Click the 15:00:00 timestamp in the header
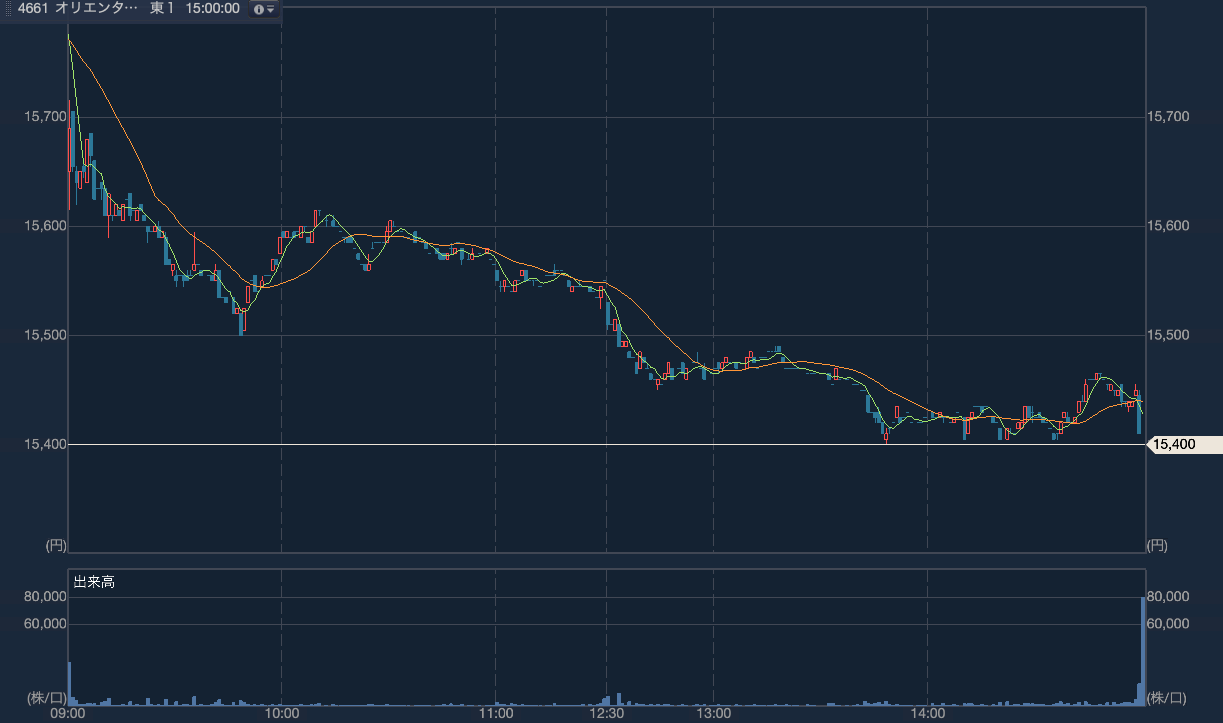 (211, 9)
